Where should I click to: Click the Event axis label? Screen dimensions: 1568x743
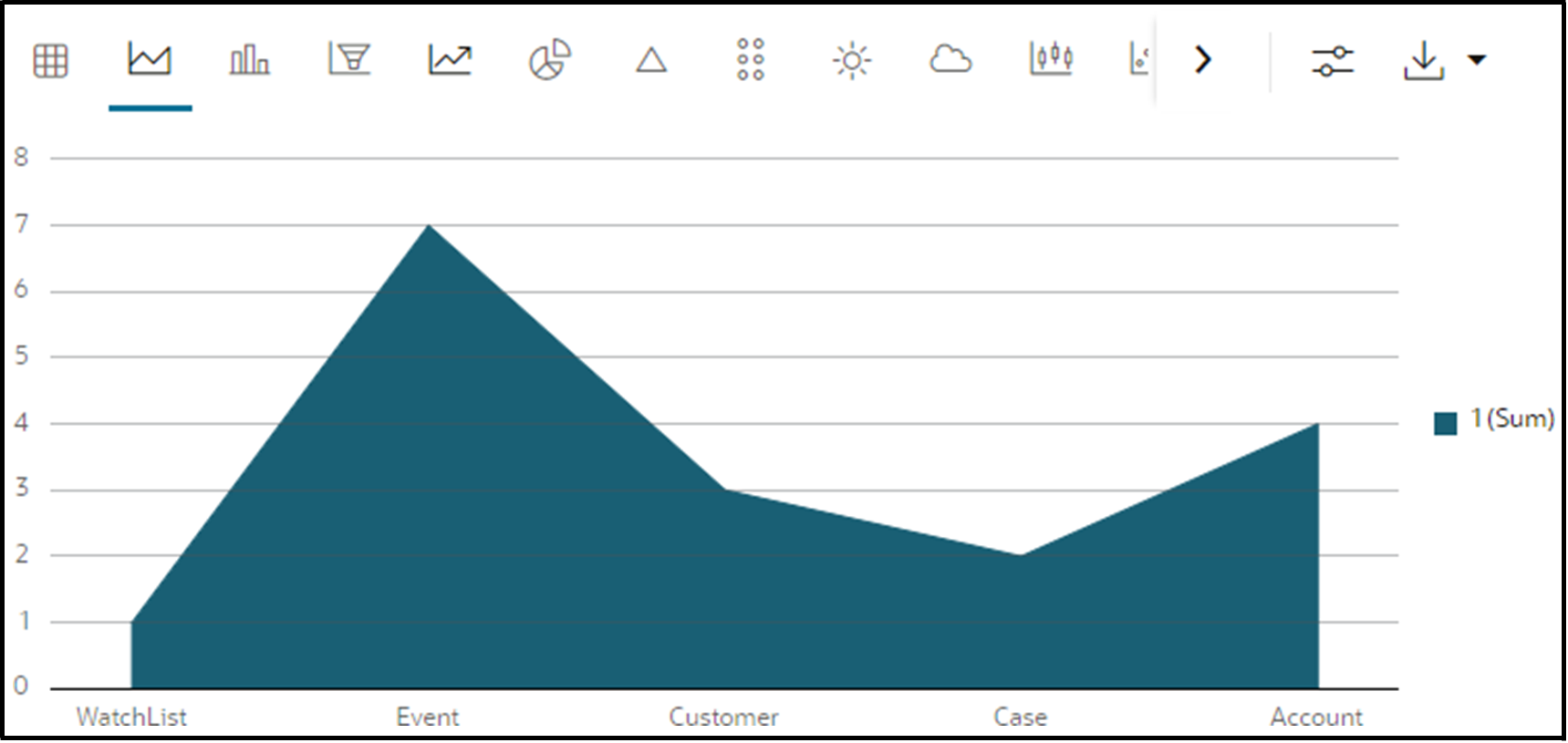pos(428,717)
